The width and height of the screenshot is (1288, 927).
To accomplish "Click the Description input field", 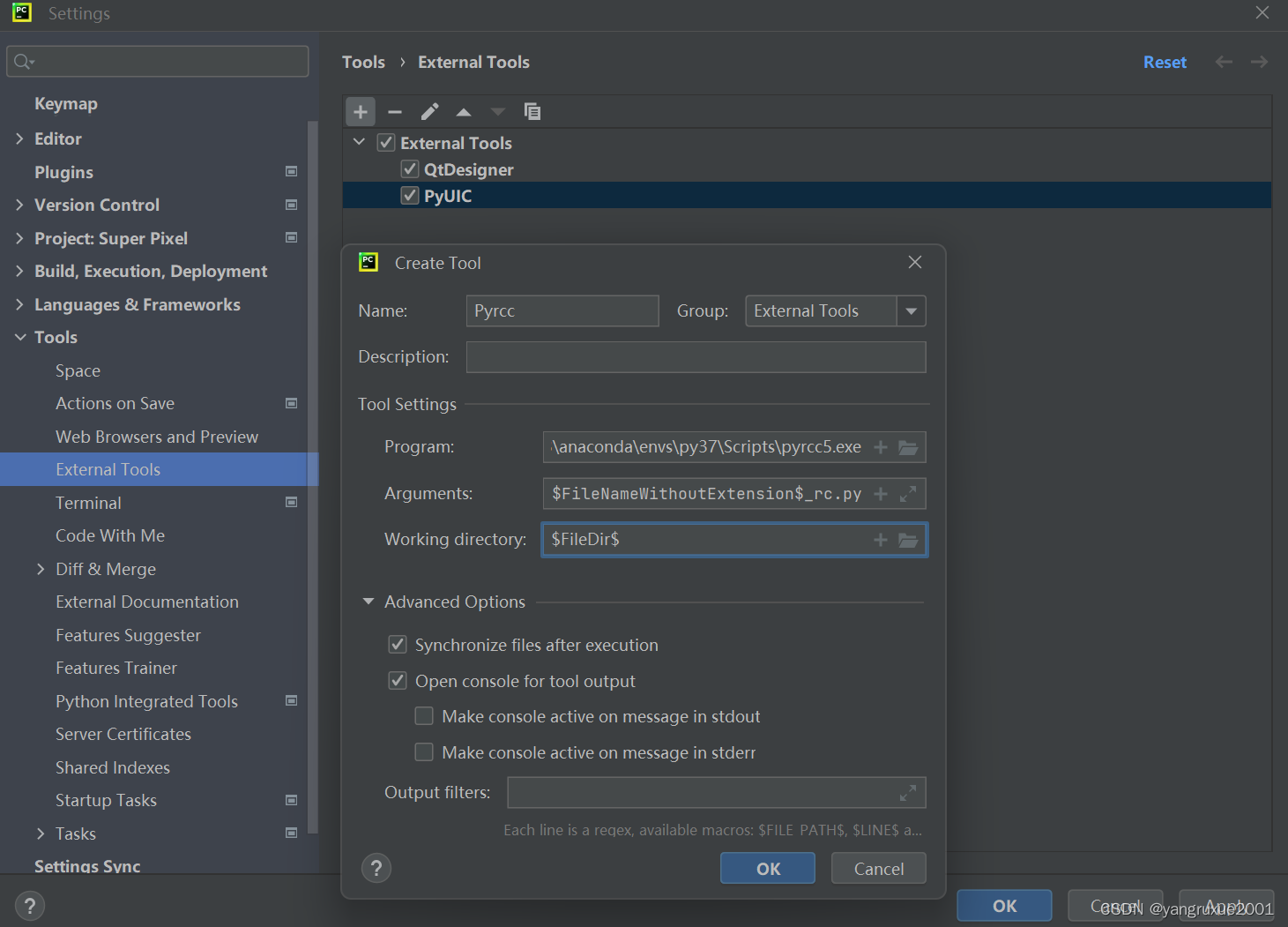I will [696, 357].
